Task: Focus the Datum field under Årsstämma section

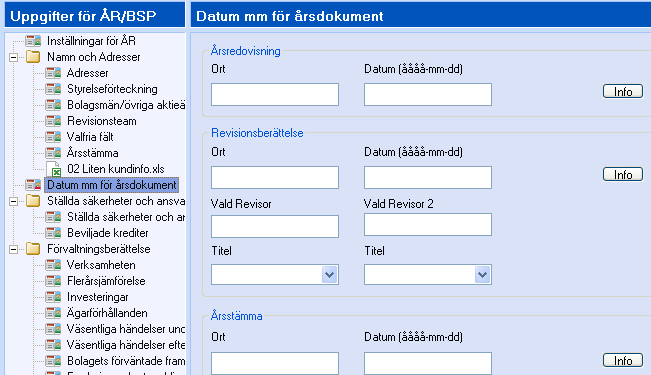Action: coord(428,363)
